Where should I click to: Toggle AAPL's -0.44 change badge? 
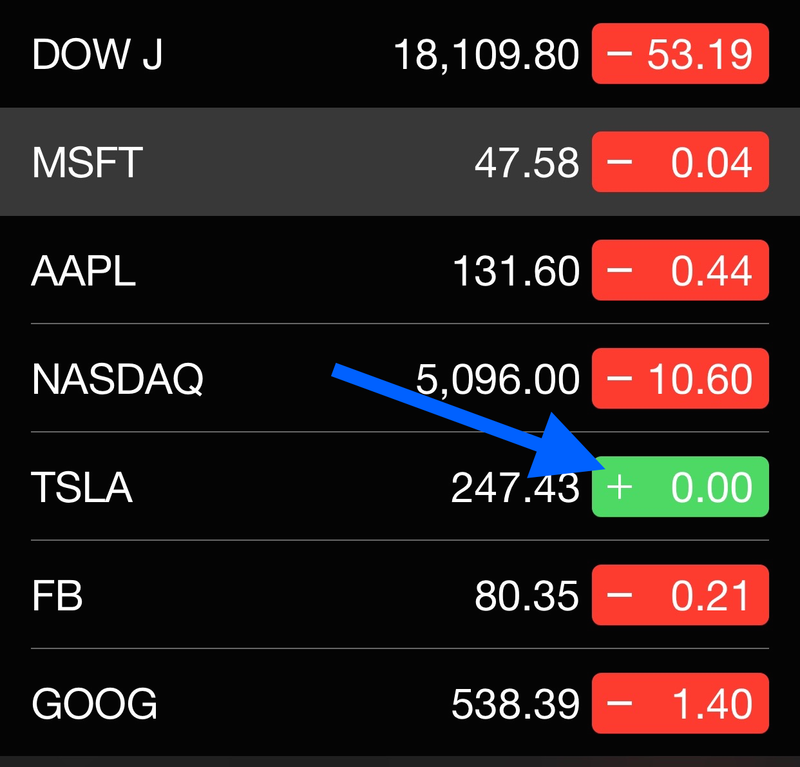(680, 270)
